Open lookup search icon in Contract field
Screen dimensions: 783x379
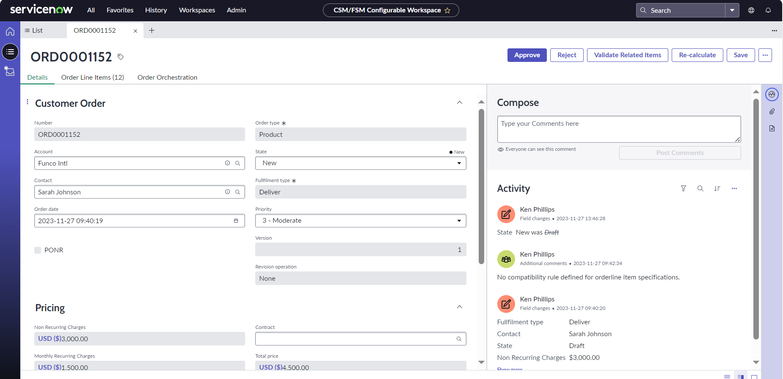459,339
